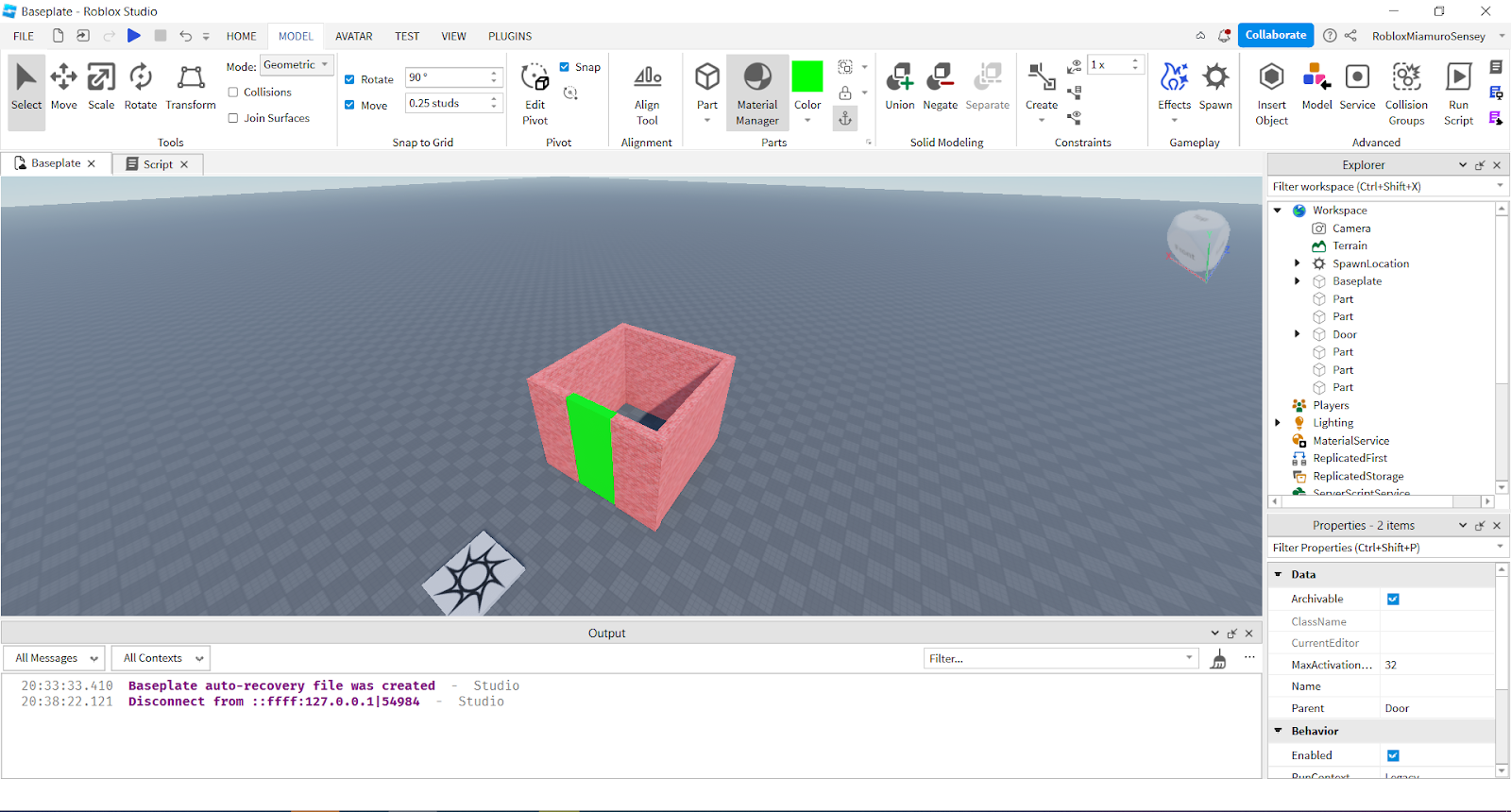Select Camera in the Explorer

[x=1351, y=228]
